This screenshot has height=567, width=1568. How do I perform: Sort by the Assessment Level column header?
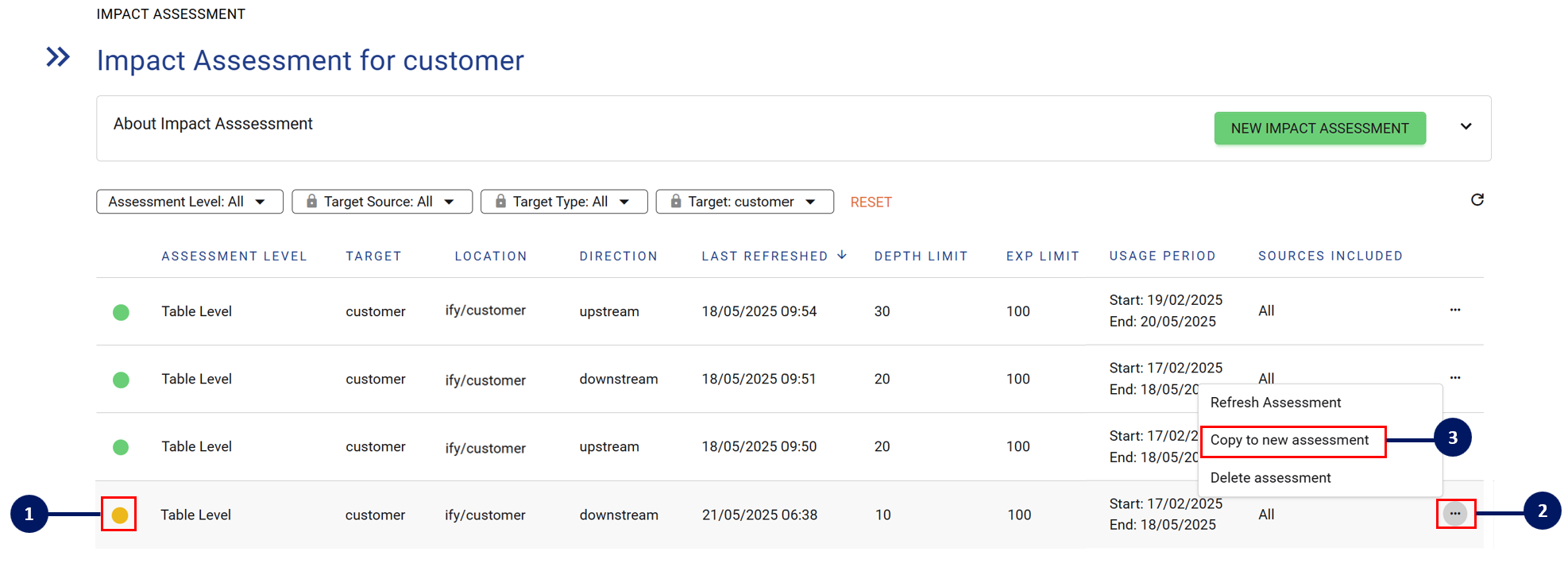pos(234,256)
